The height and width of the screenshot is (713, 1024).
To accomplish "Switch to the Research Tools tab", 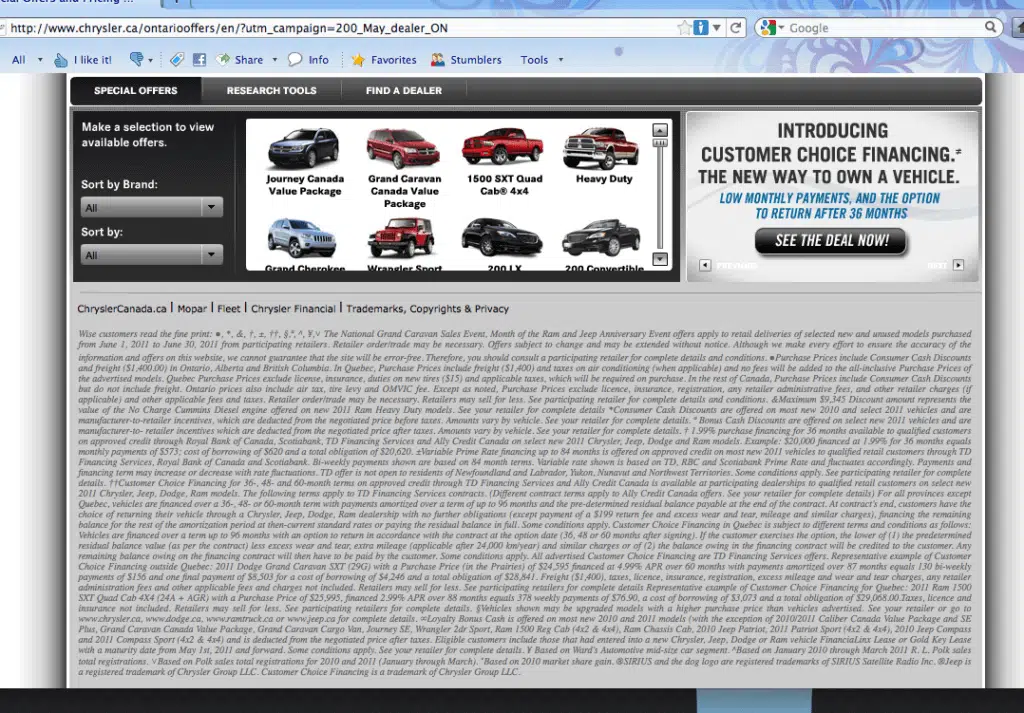I will pyautogui.click(x=271, y=91).
